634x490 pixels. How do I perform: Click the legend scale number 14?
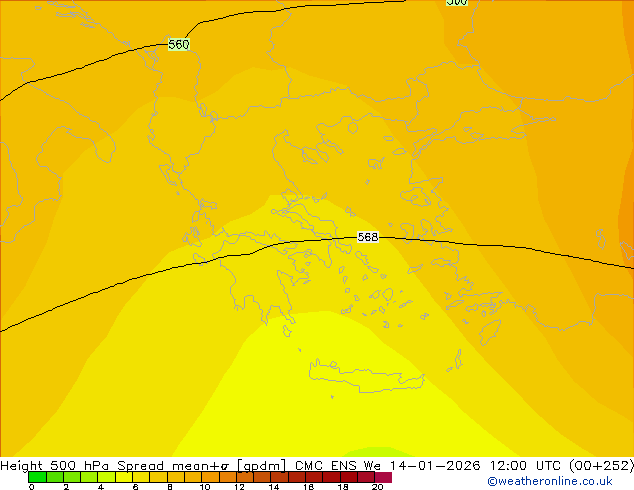[274, 487]
